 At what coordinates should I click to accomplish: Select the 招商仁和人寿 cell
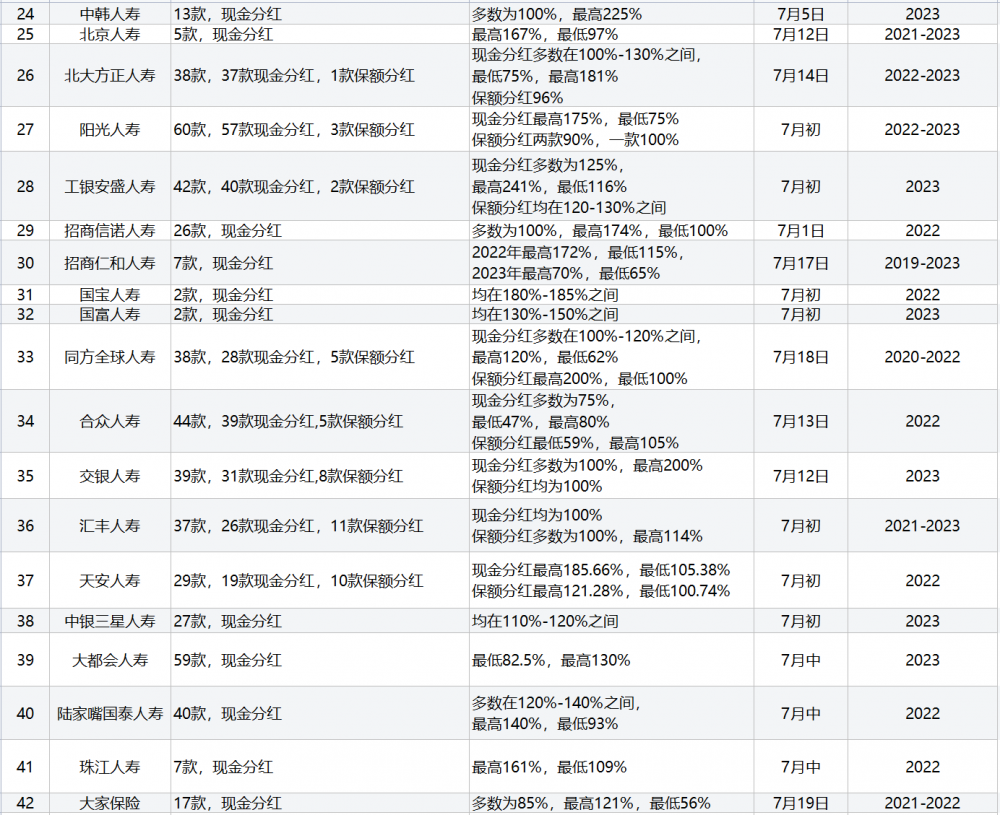(x=110, y=263)
